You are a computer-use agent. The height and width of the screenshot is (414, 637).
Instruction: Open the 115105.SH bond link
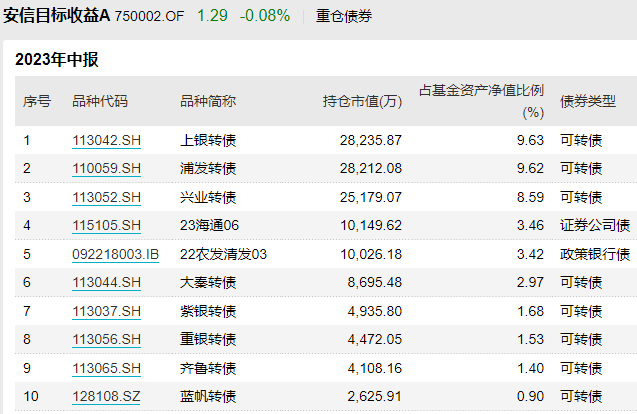107,225
